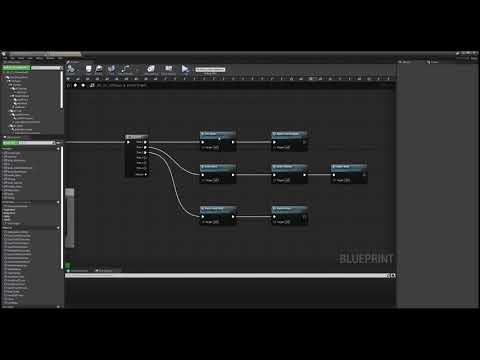This screenshot has width=480, height=360.
Task: Focus the bottom results search field
Action: coord(227,276)
